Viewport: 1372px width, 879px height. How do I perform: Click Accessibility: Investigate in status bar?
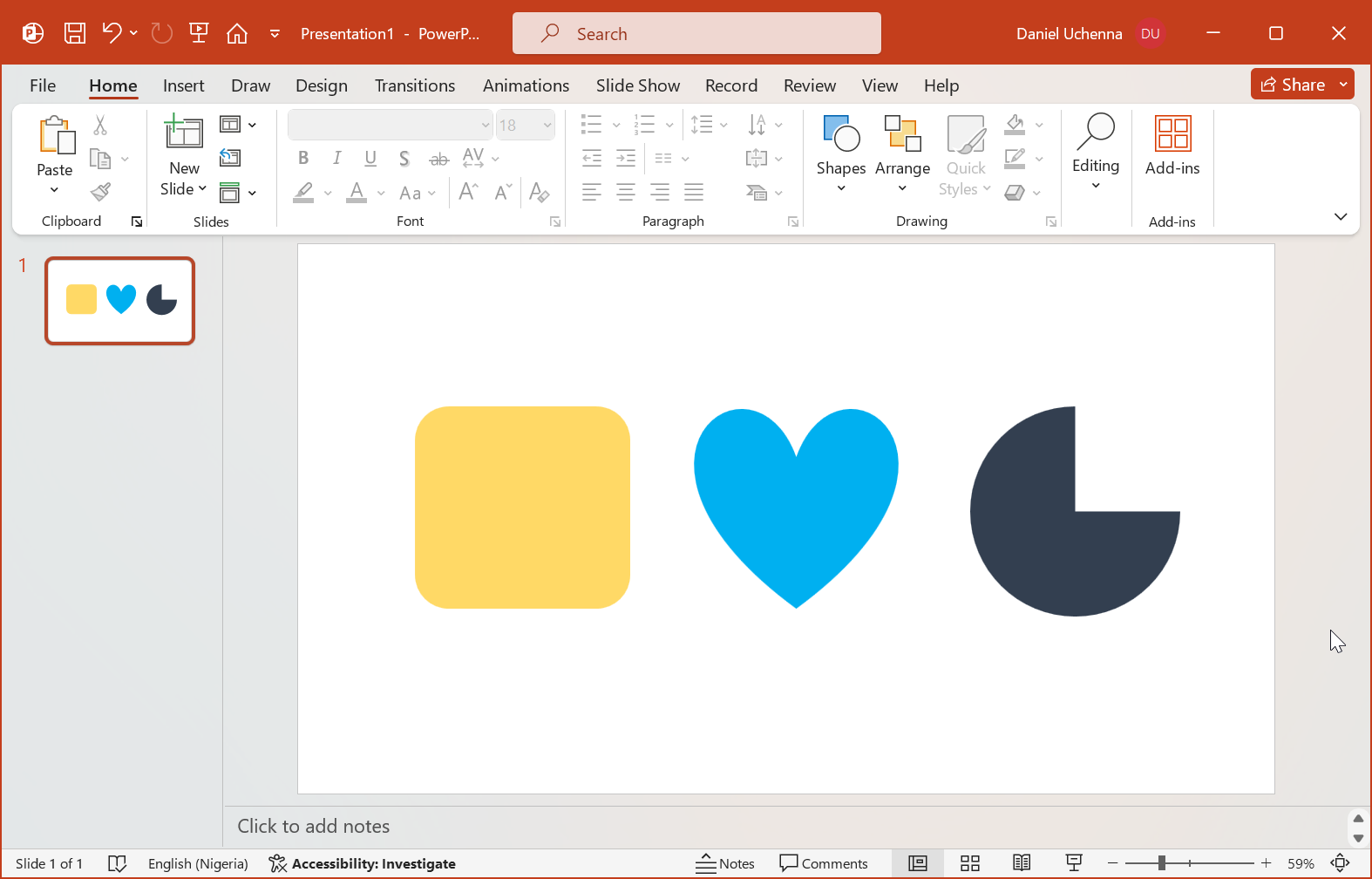363,863
